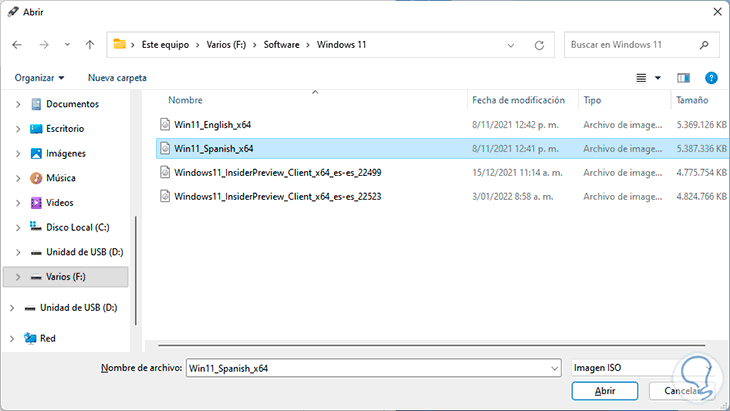Sort by Fecha de modificación column
730x411 pixels.
pyautogui.click(x=518, y=100)
